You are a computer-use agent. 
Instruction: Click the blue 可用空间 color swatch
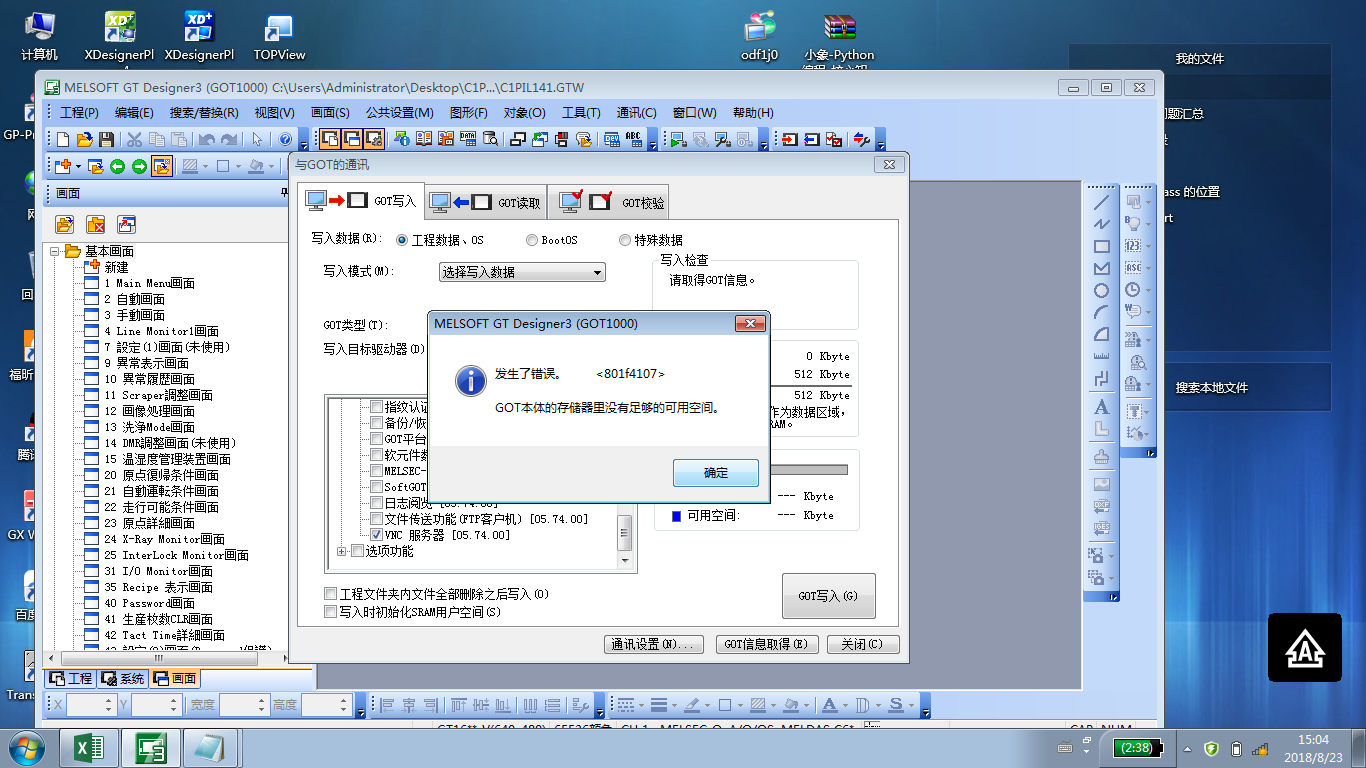[x=676, y=516]
